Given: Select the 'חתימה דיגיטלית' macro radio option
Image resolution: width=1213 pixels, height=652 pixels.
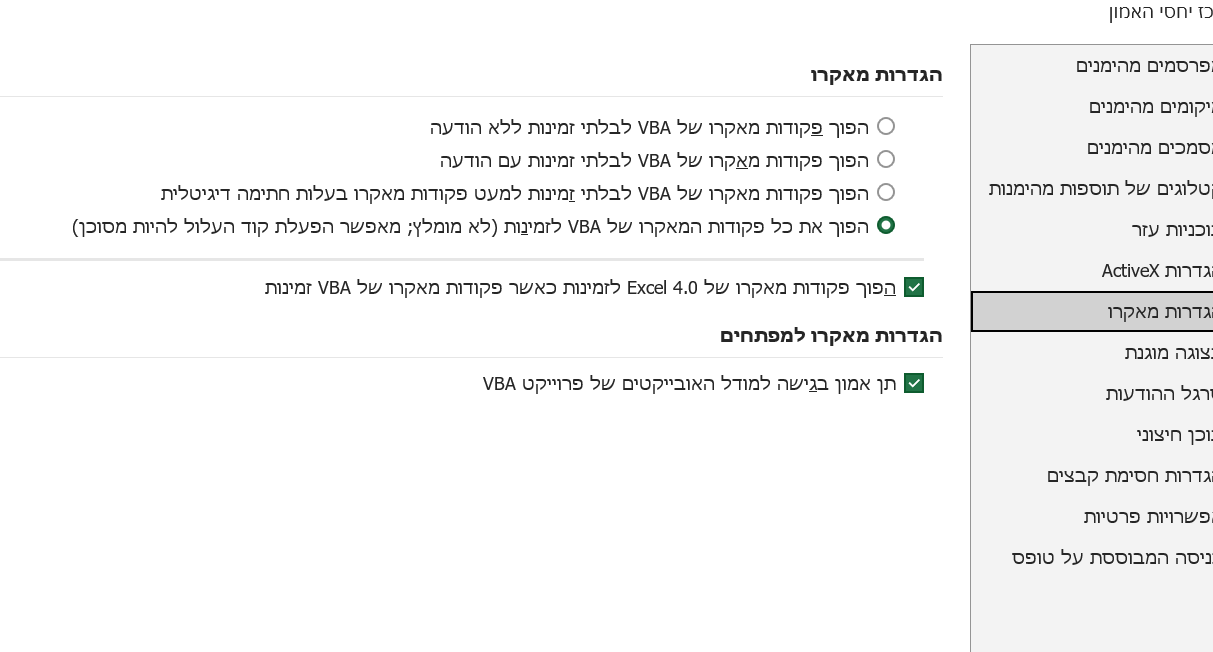Looking at the screenshot, I should click(x=885, y=192).
